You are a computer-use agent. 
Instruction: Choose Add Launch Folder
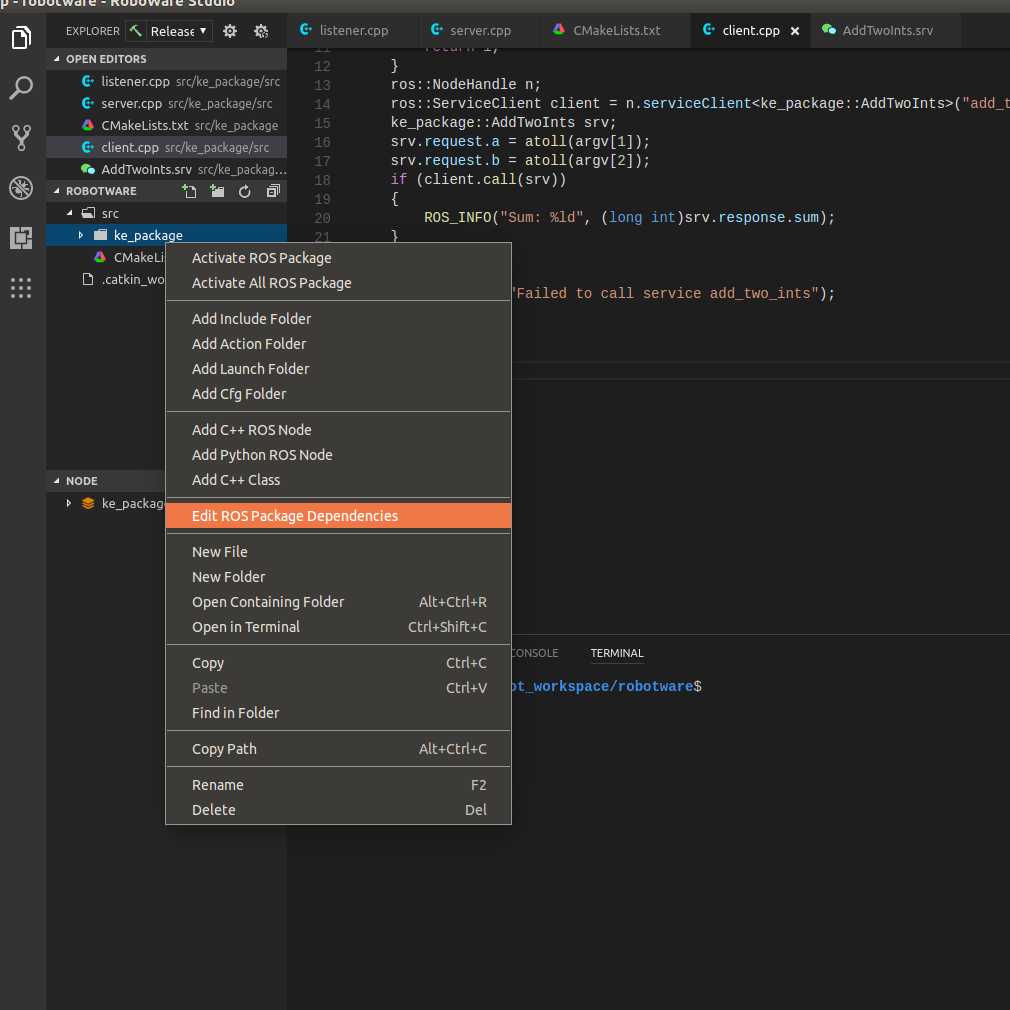(x=338, y=369)
